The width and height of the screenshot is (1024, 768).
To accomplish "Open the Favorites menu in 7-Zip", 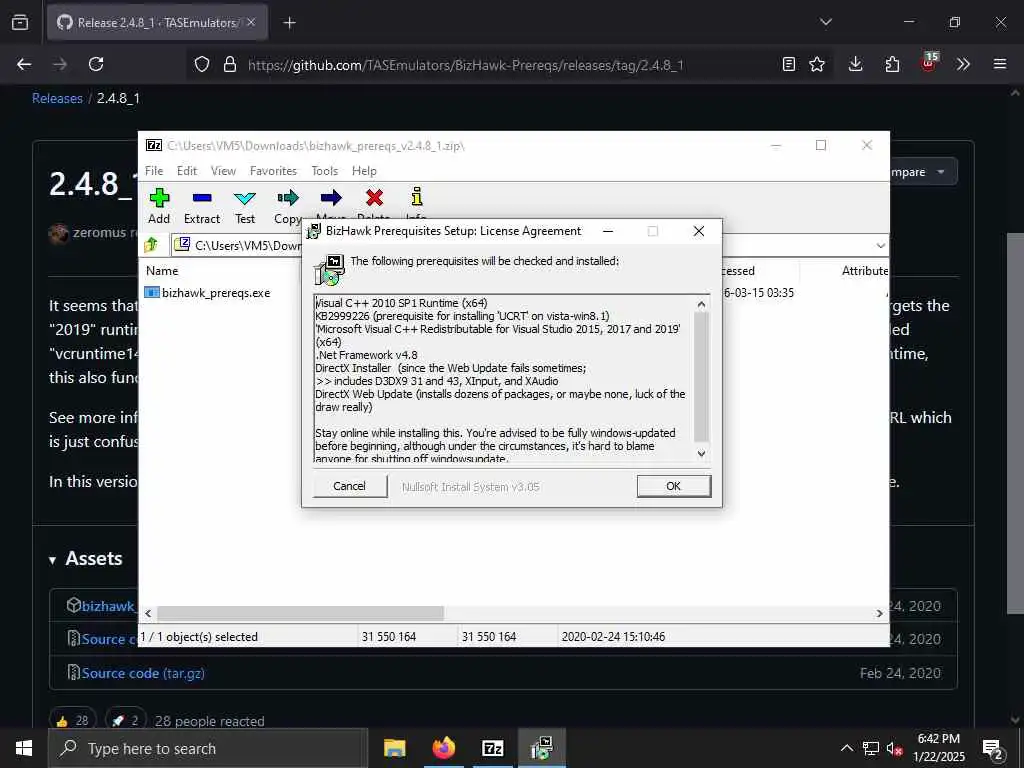I will (273, 170).
